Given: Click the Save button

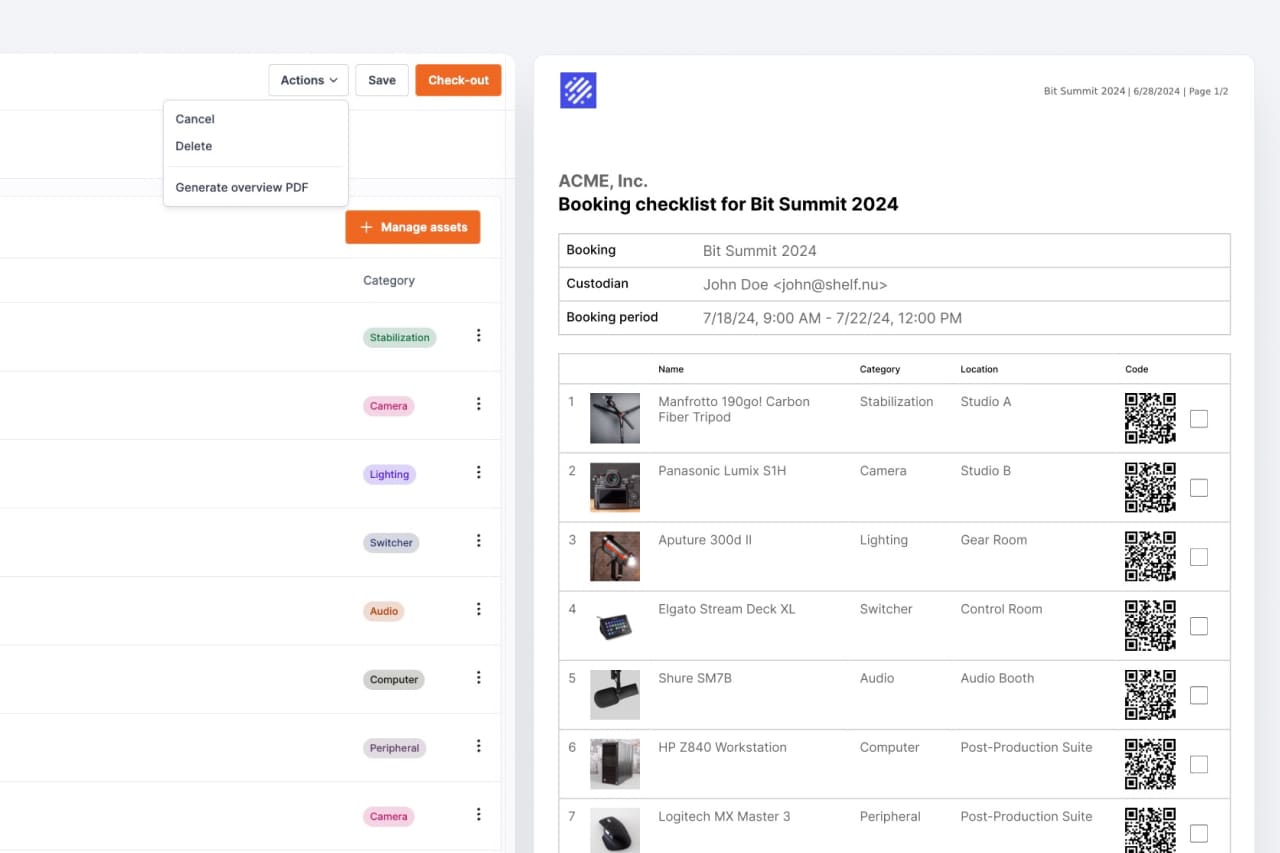Looking at the screenshot, I should [x=381, y=79].
